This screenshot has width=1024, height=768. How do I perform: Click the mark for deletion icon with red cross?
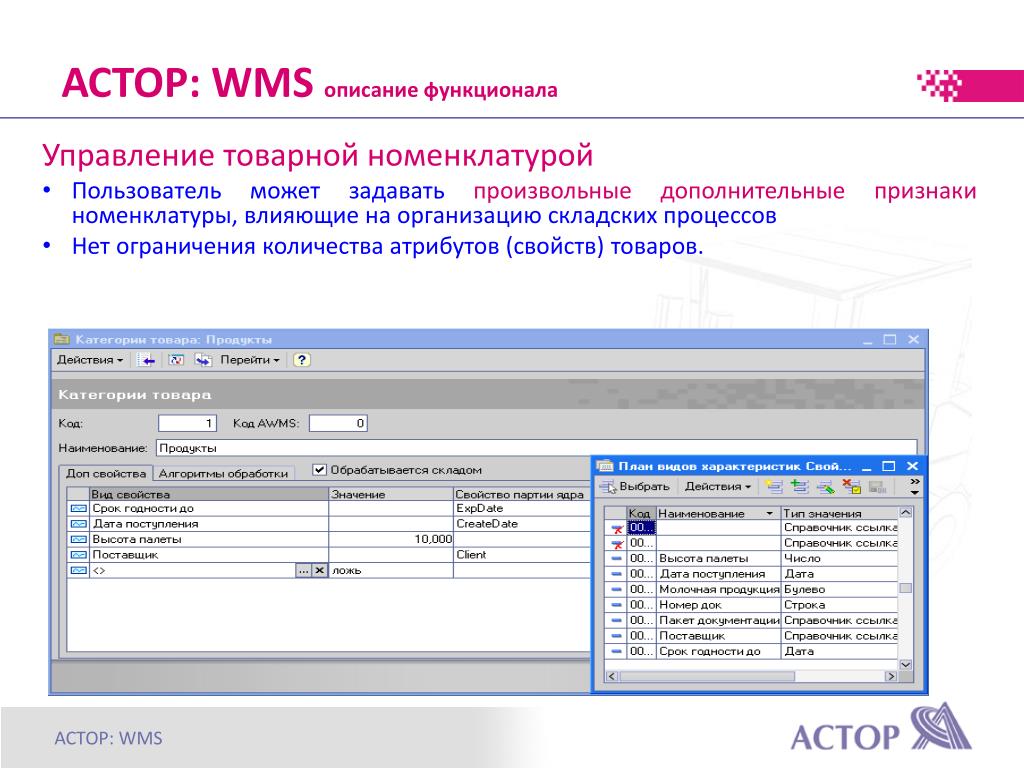[x=851, y=487]
